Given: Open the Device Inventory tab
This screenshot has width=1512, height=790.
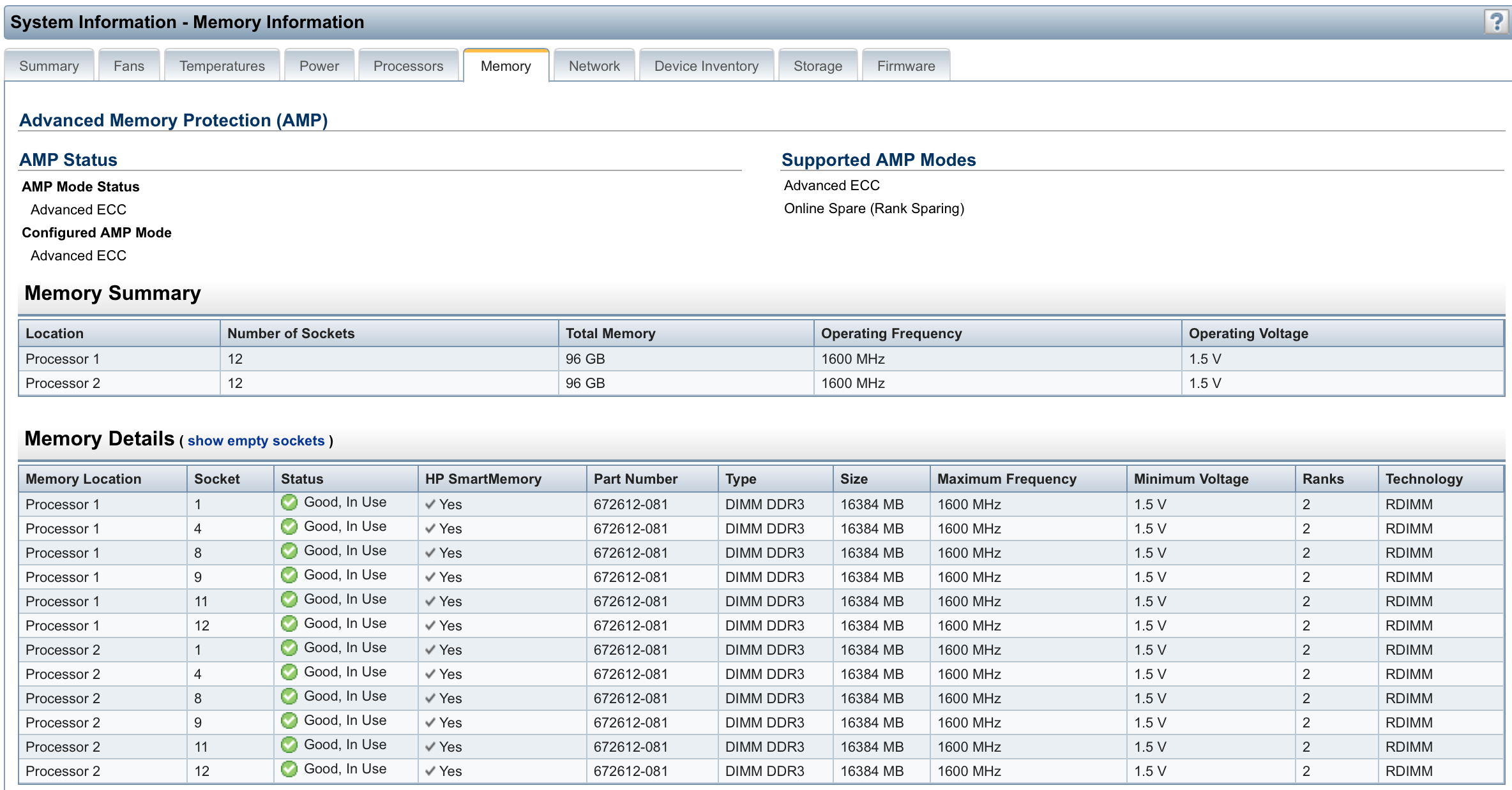Looking at the screenshot, I should (x=706, y=66).
